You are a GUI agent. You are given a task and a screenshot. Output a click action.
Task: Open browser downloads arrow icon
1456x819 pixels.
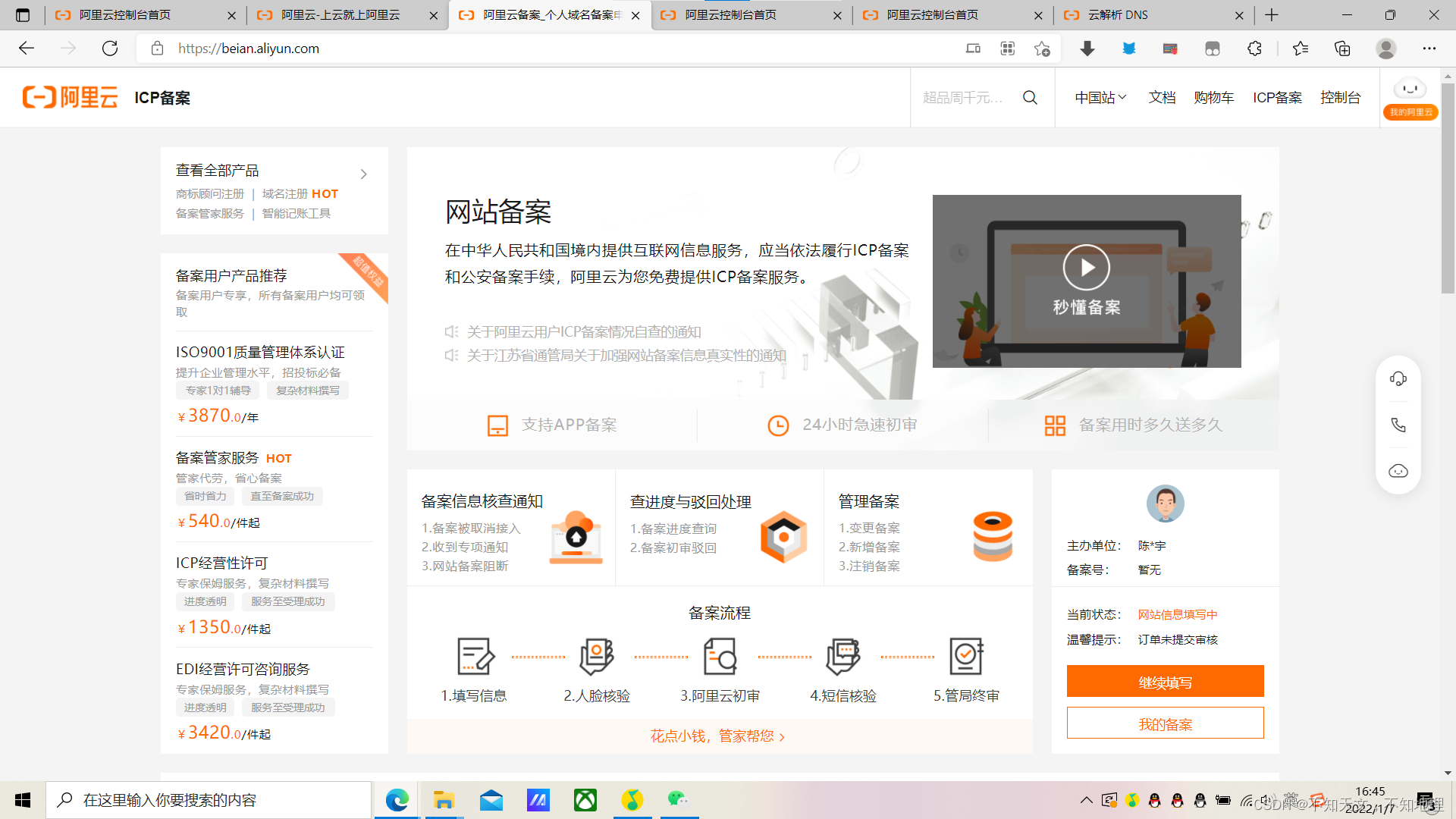click(1087, 49)
